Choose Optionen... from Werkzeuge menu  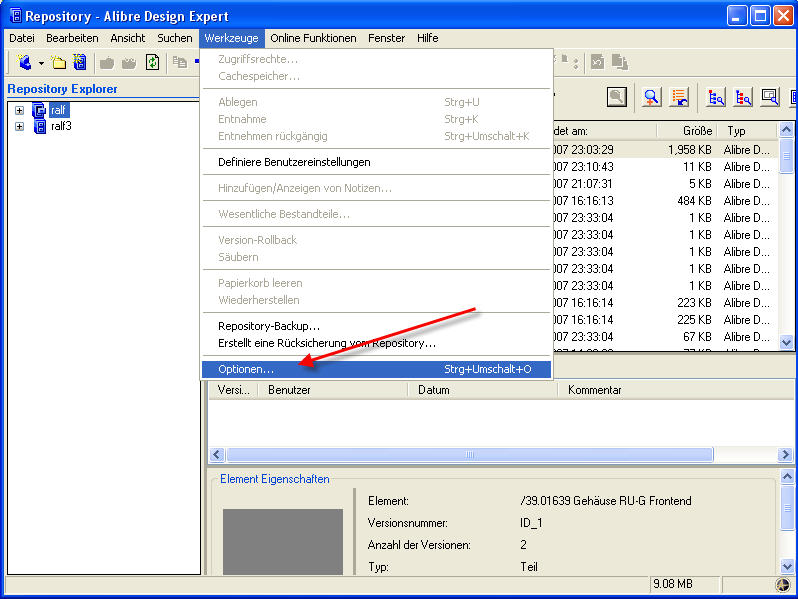[377, 369]
